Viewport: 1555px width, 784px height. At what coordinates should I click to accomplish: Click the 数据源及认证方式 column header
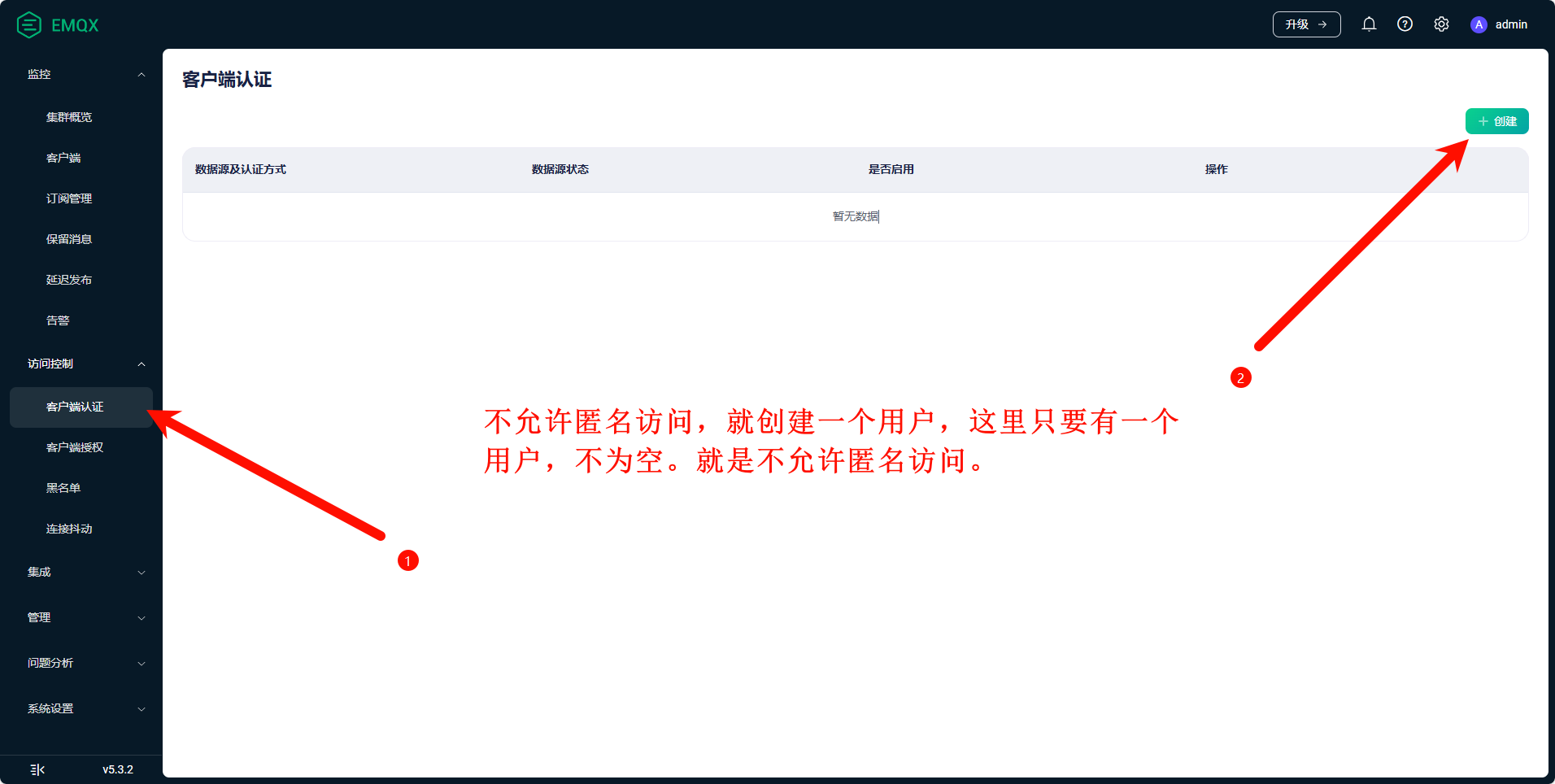(x=241, y=169)
